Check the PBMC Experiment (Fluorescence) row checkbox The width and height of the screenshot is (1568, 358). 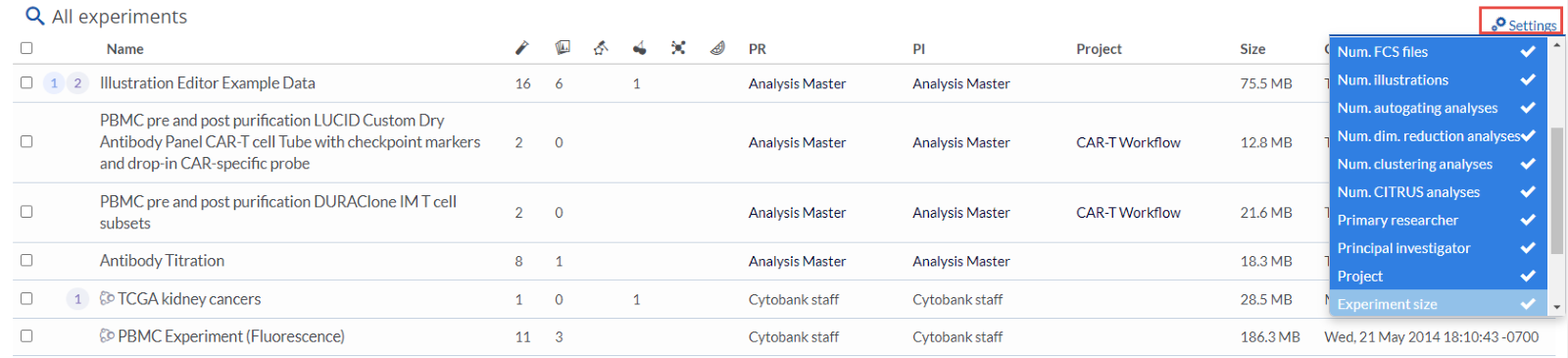[x=26, y=335]
